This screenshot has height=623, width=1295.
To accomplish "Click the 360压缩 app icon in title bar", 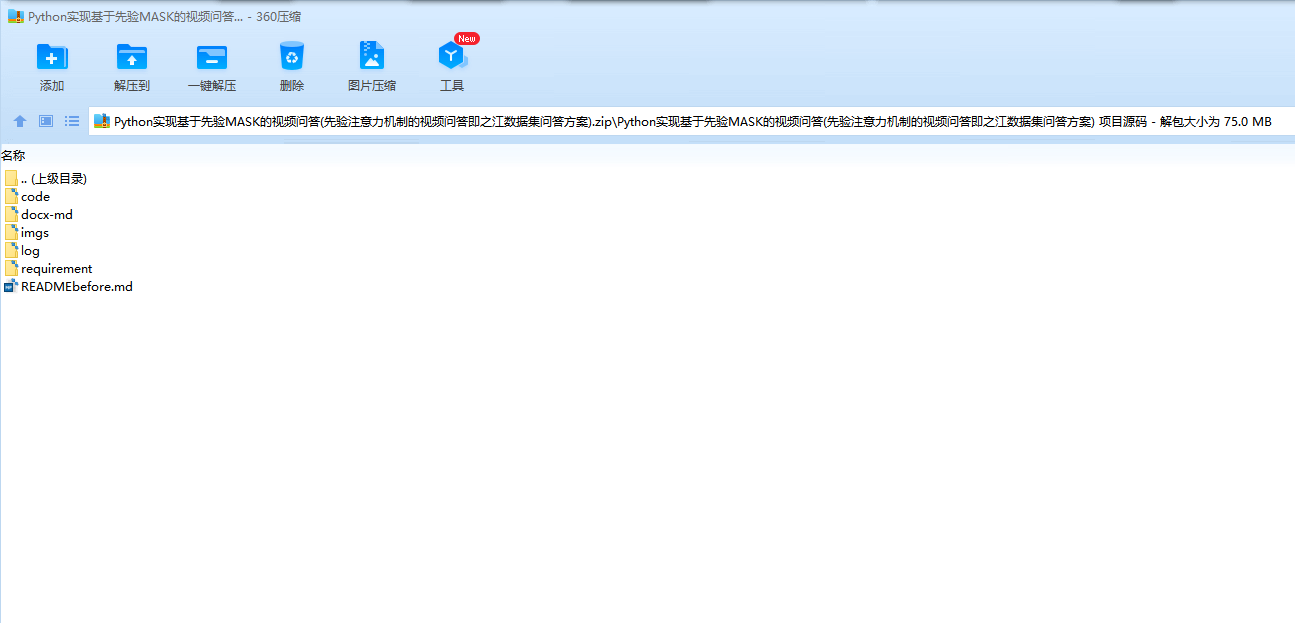I will click(16, 16).
